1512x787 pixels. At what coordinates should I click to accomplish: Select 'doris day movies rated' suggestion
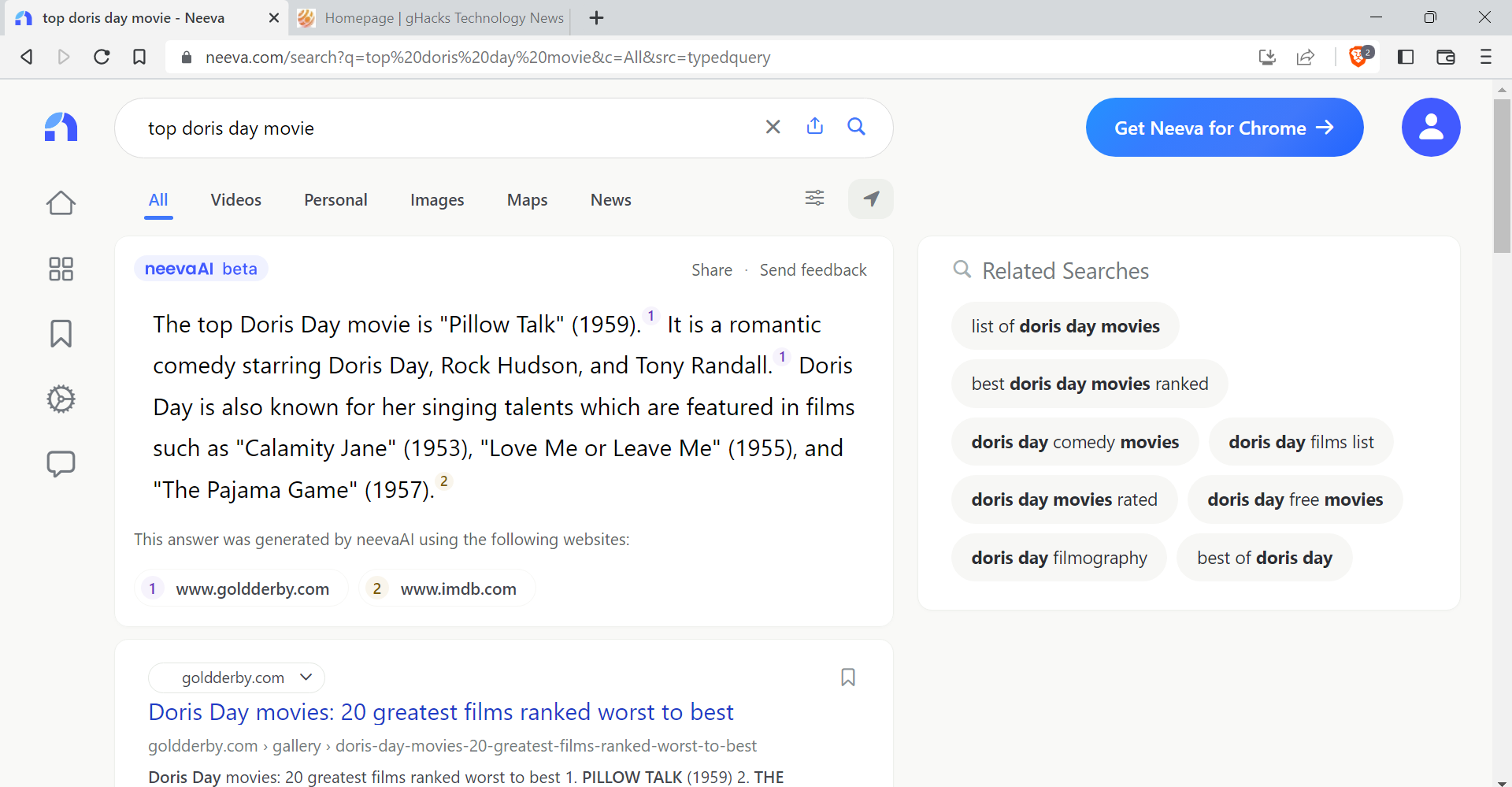[x=1064, y=499]
